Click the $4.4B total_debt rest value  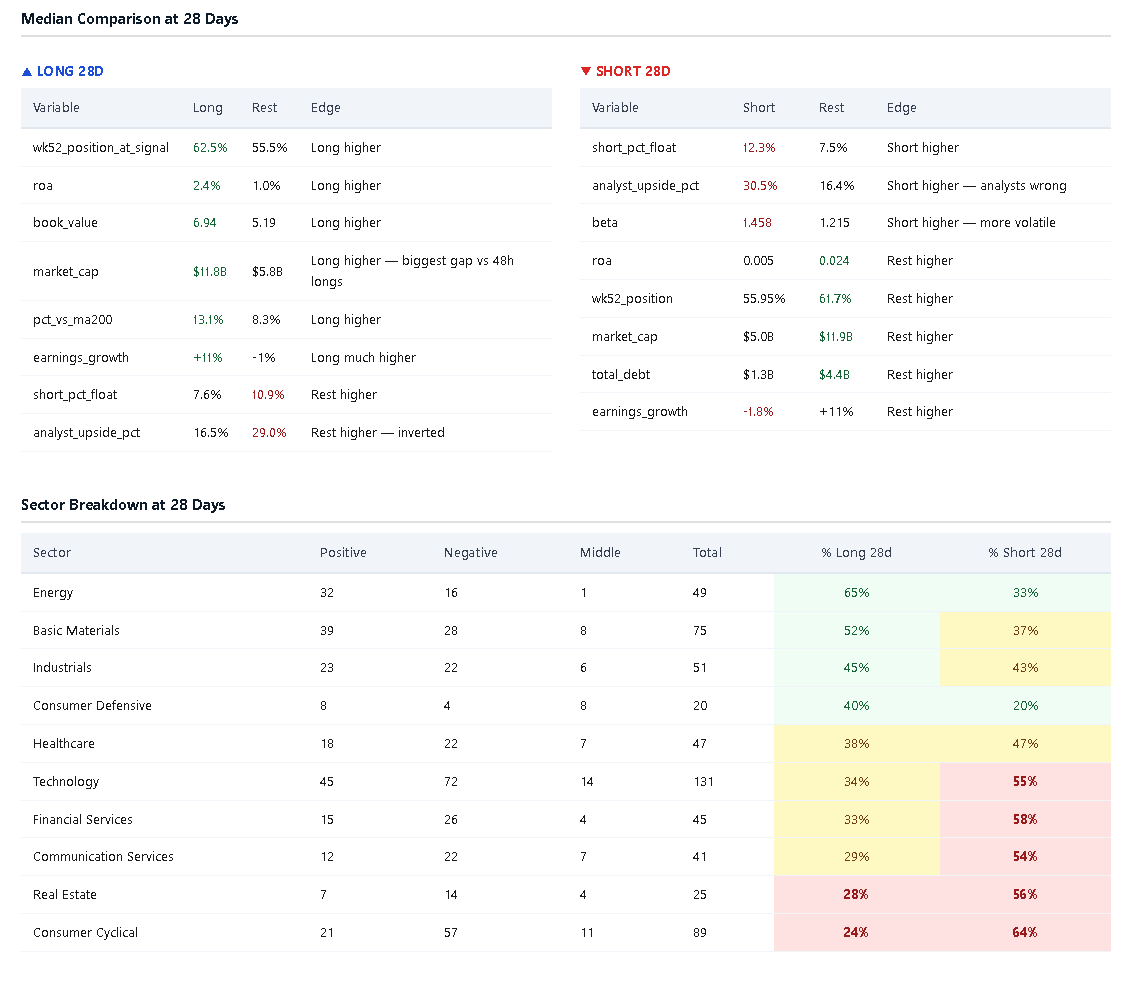834,375
